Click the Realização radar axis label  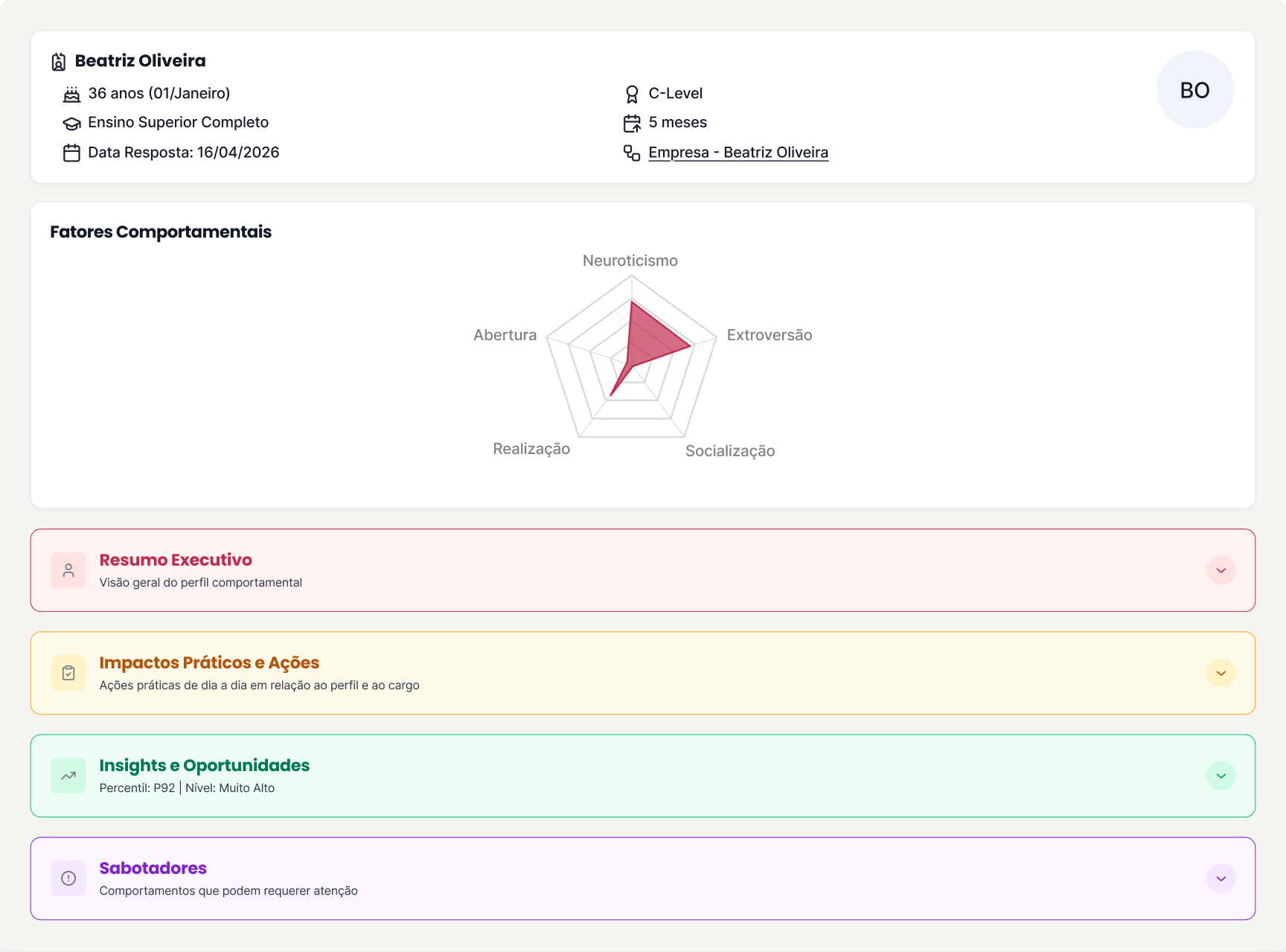click(x=531, y=449)
